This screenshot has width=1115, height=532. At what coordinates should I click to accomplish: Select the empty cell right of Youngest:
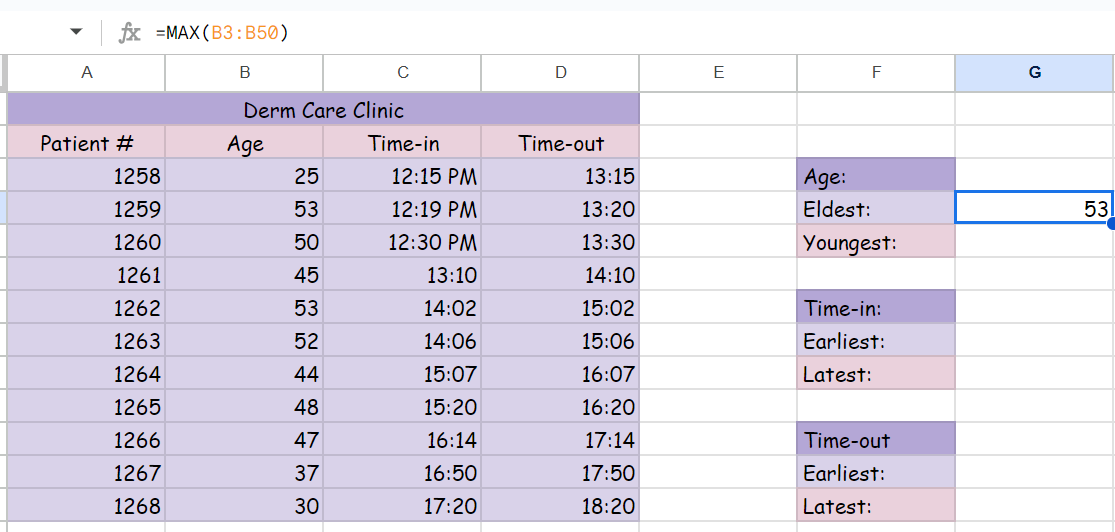tap(1034, 242)
